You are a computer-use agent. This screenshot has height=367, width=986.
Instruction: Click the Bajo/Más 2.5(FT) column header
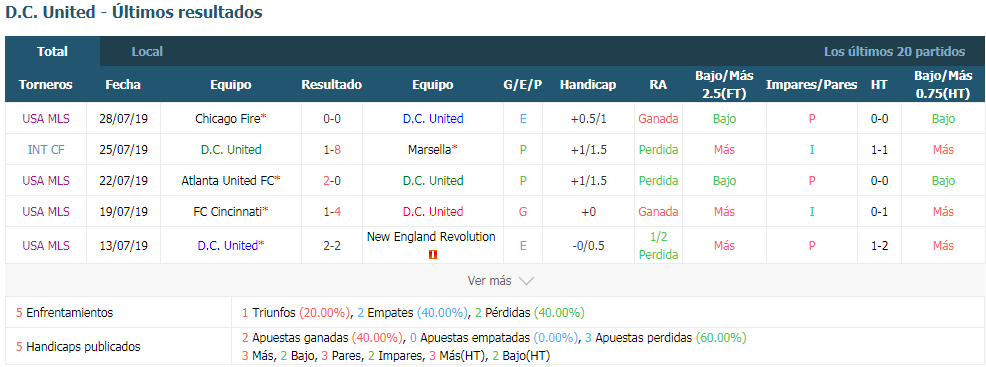pyautogui.click(x=724, y=84)
